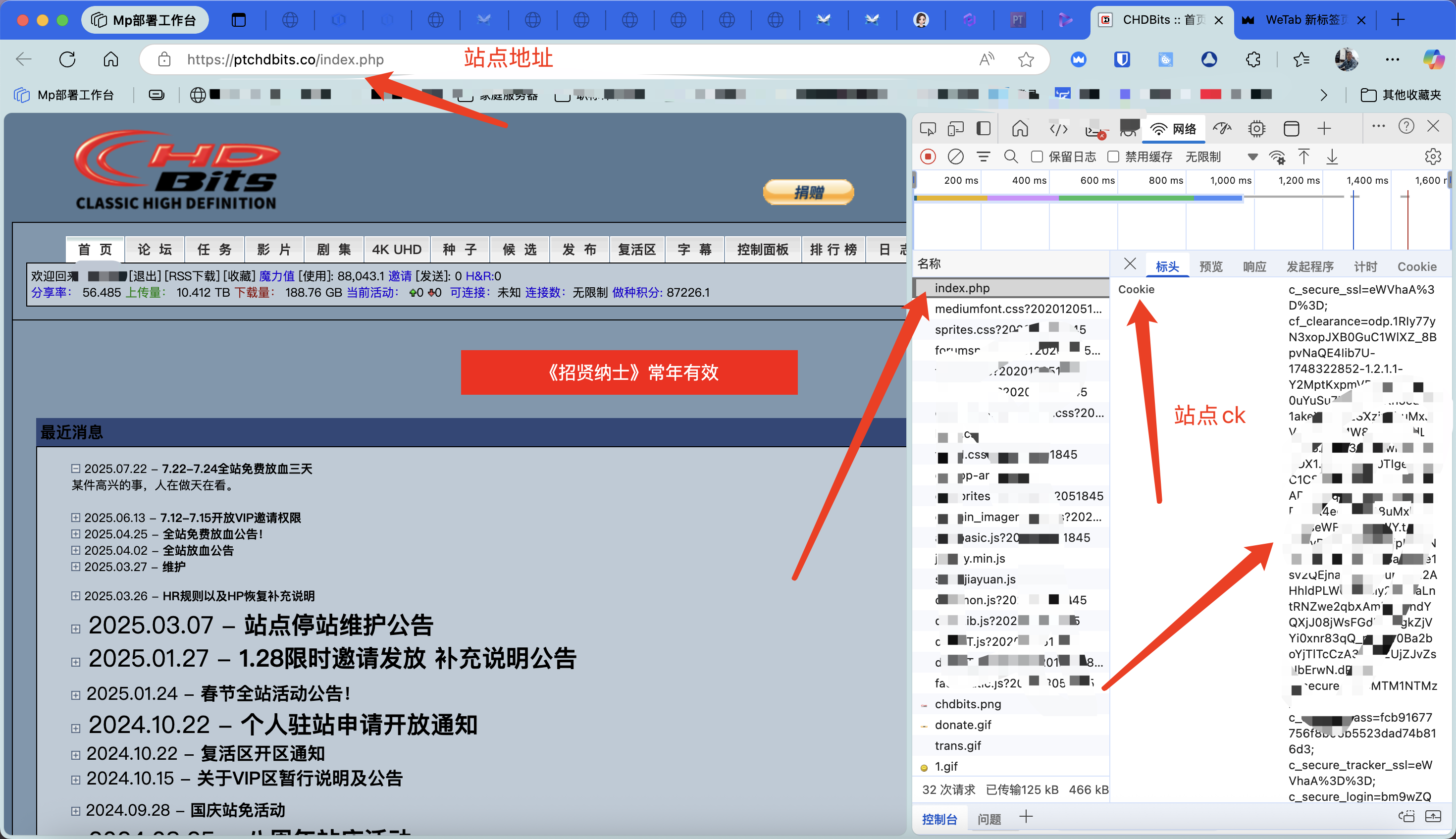Click the [退出] logout link
This screenshot has width=1456, height=839.
tap(145, 276)
